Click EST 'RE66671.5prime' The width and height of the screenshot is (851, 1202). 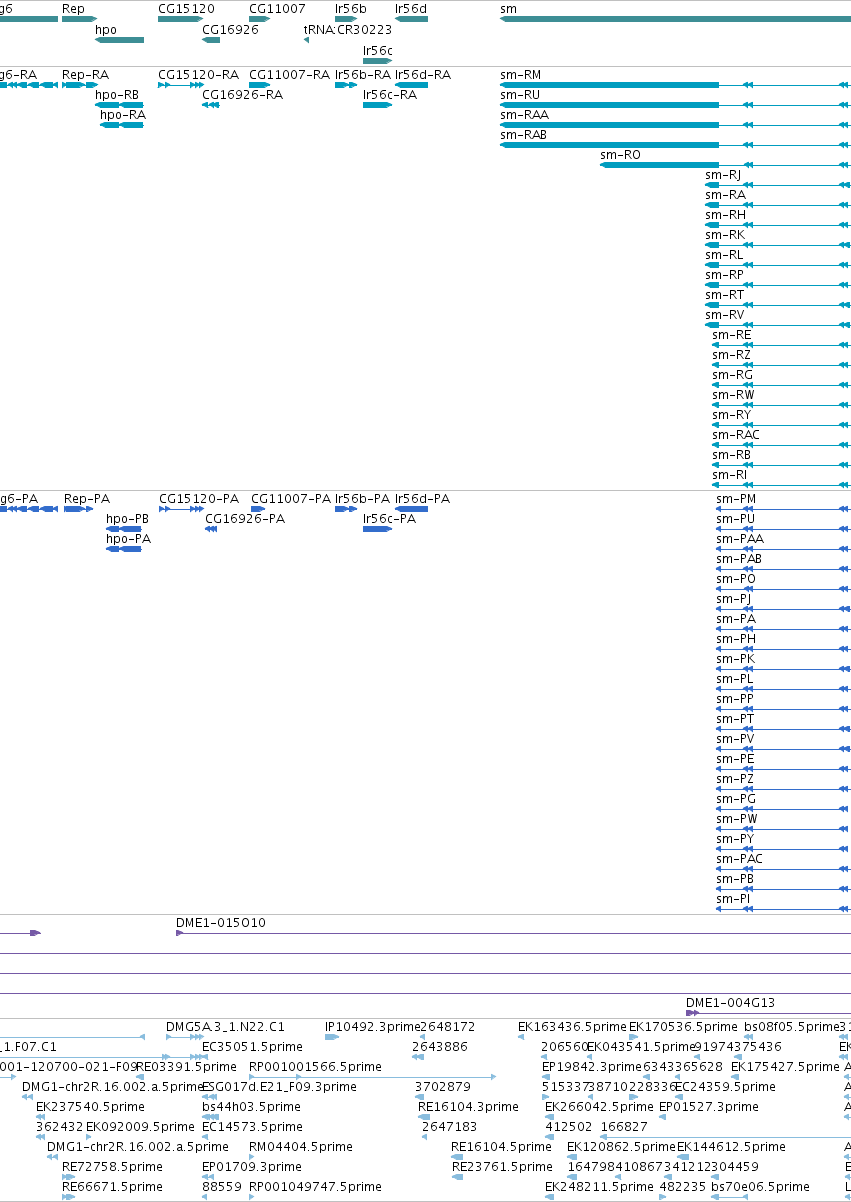(112, 1187)
